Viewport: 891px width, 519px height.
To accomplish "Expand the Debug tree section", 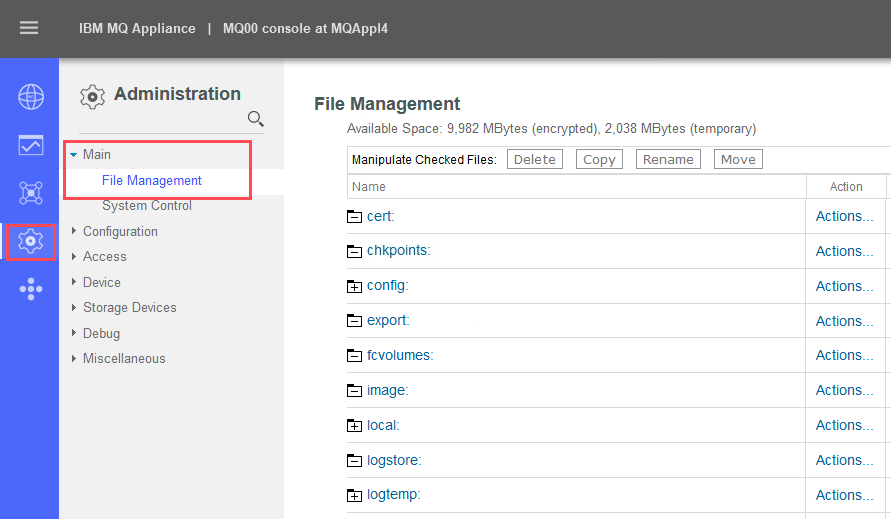I will 74,333.
